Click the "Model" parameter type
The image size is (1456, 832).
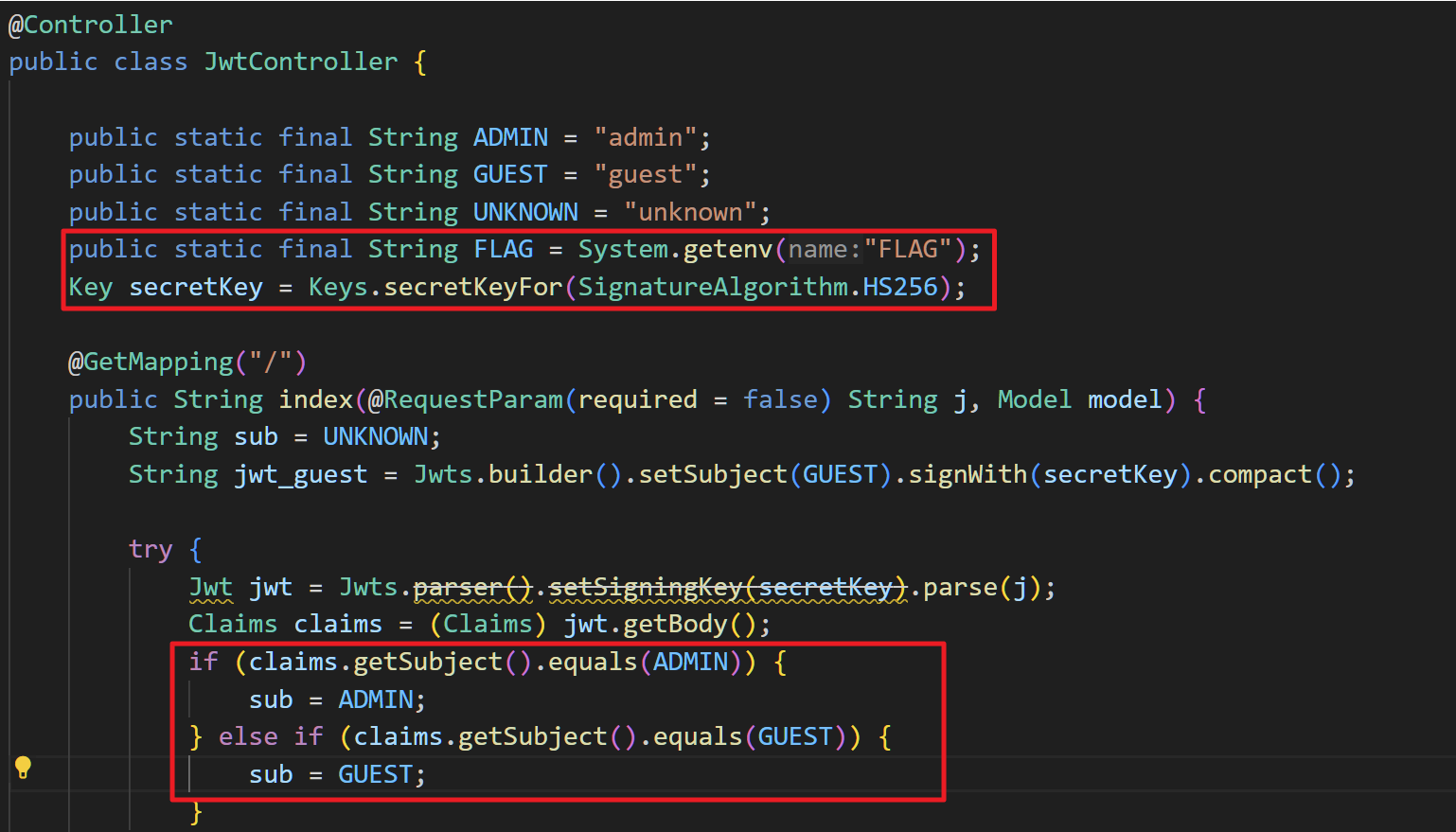pos(1035,399)
